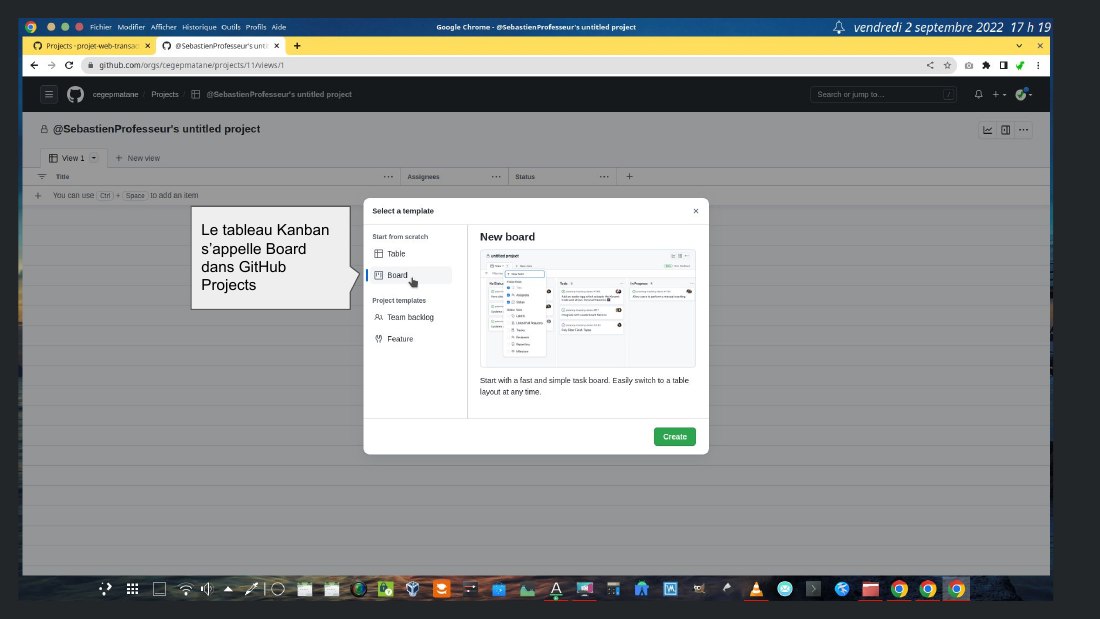Open the Fichier menu

point(100,27)
